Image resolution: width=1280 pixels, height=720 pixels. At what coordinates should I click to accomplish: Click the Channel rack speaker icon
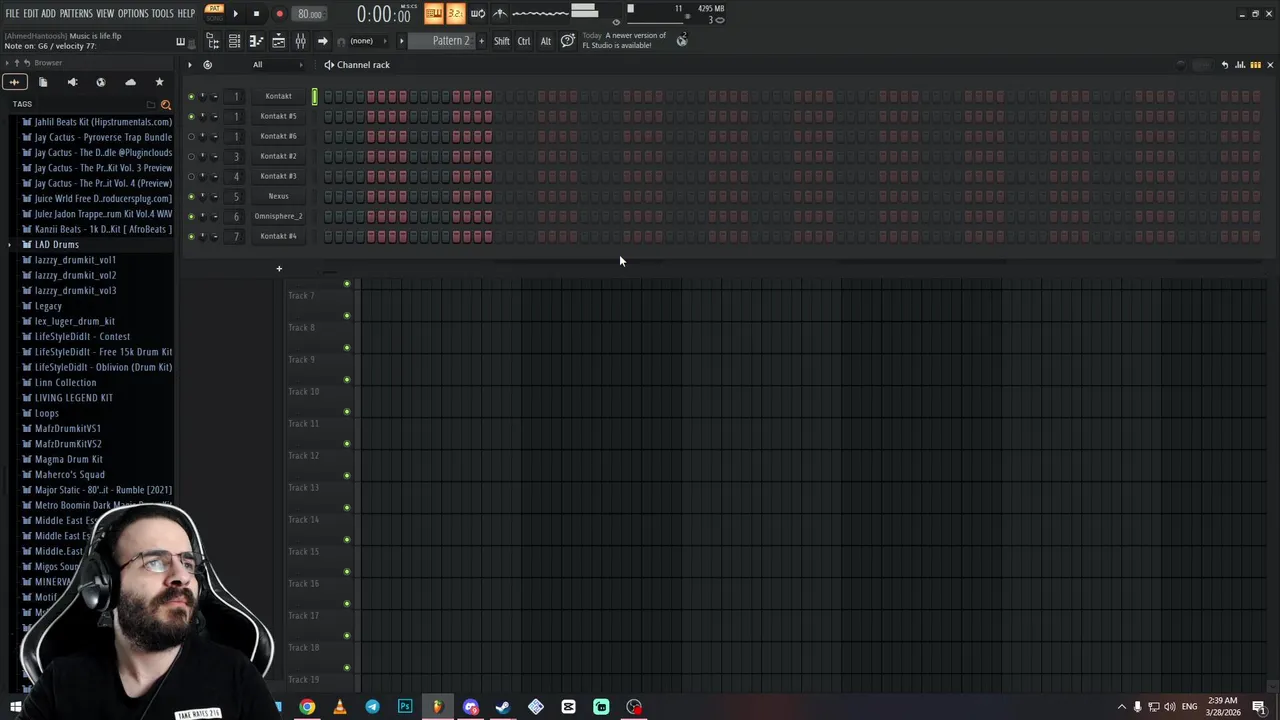[x=328, y=65]
